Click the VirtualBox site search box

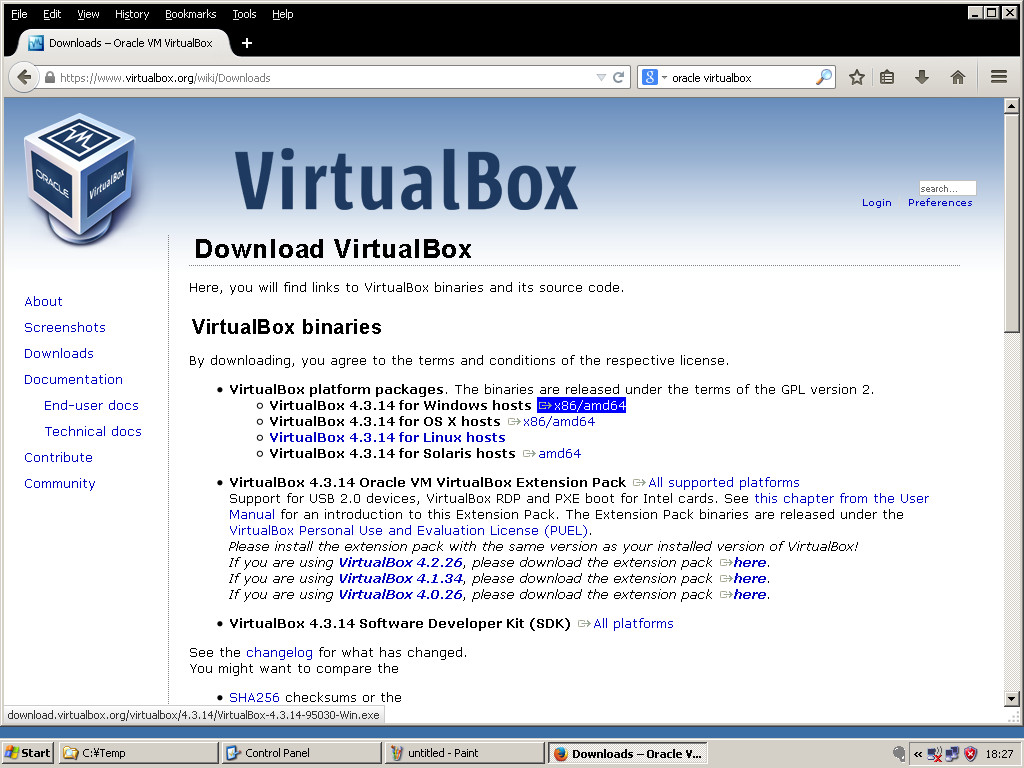947,188
